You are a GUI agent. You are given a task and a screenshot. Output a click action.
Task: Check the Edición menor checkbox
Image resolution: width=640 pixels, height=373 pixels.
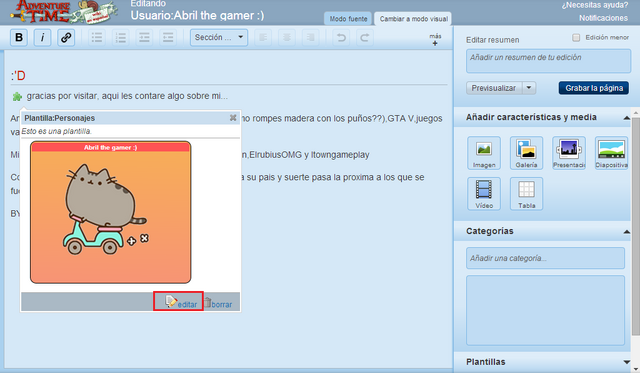click(576, 38)
